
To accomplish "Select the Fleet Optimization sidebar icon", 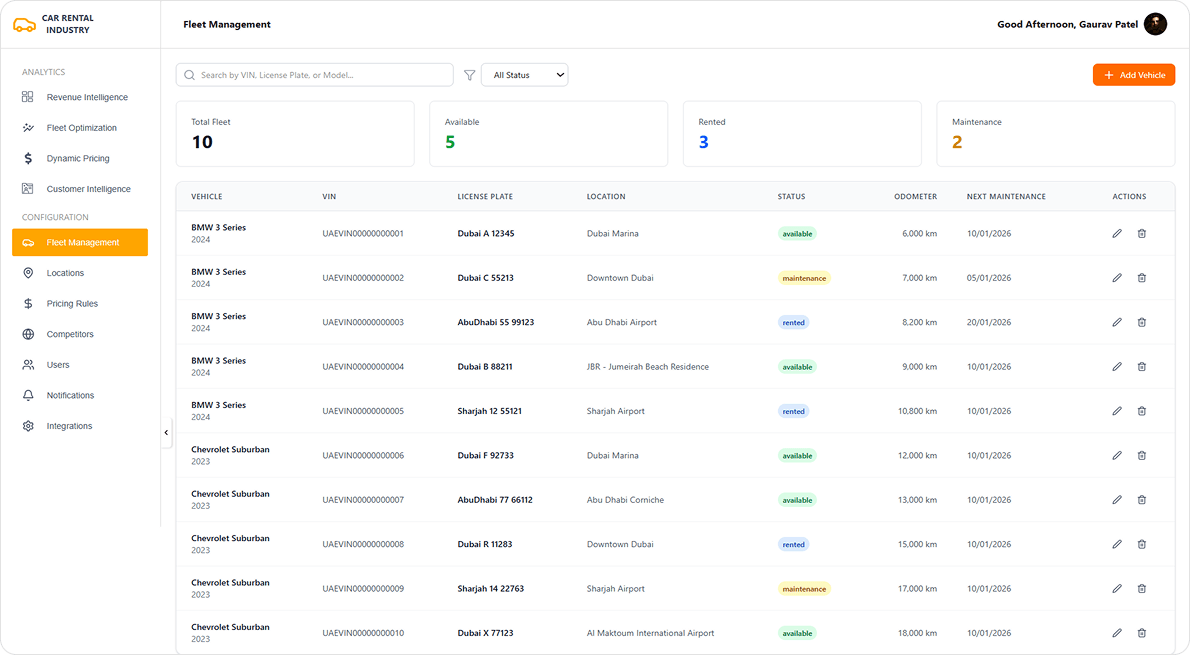I will [x=29, y=127].
